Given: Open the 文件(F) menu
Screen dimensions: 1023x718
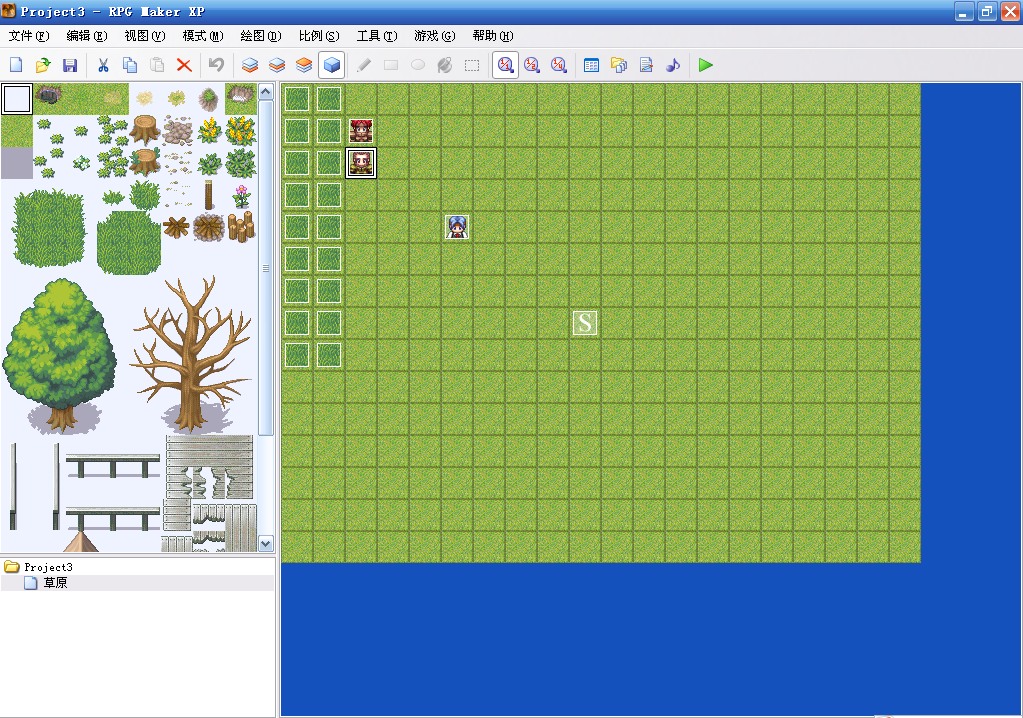Looking at the screenshot, I should click(x=29, y=36).
